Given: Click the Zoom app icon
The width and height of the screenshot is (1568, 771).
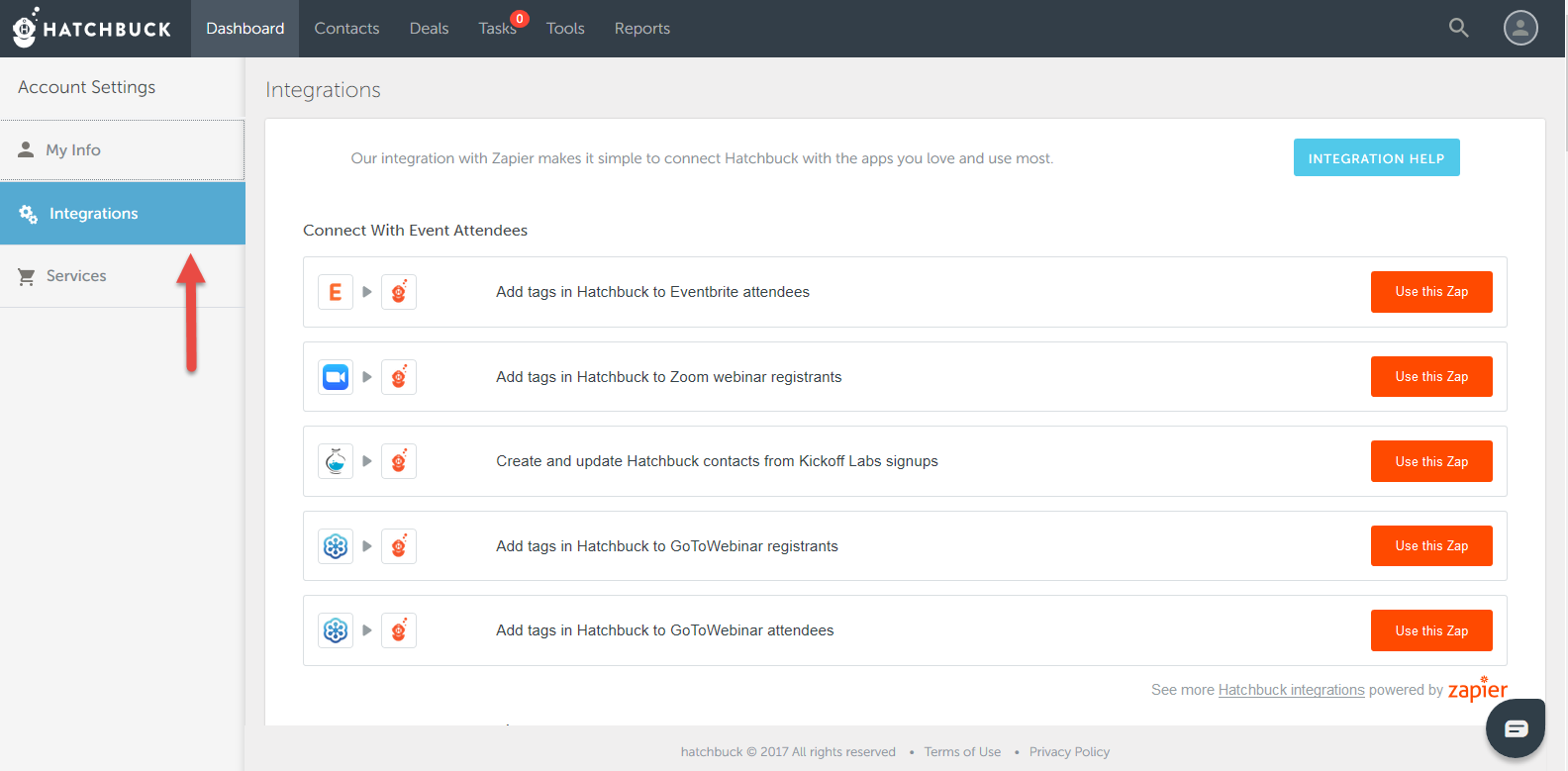Looking at the screenshot, I should pos(336,377).
